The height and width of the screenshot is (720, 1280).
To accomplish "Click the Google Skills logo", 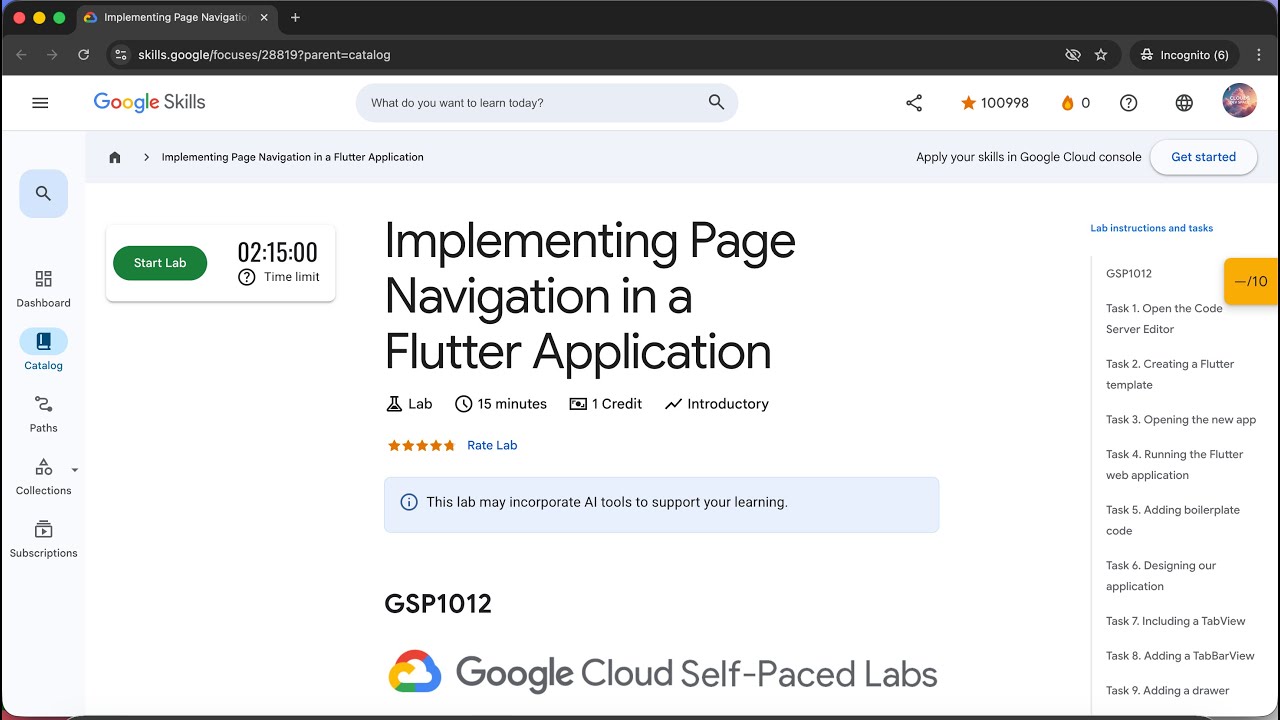I will coord(149,102).
